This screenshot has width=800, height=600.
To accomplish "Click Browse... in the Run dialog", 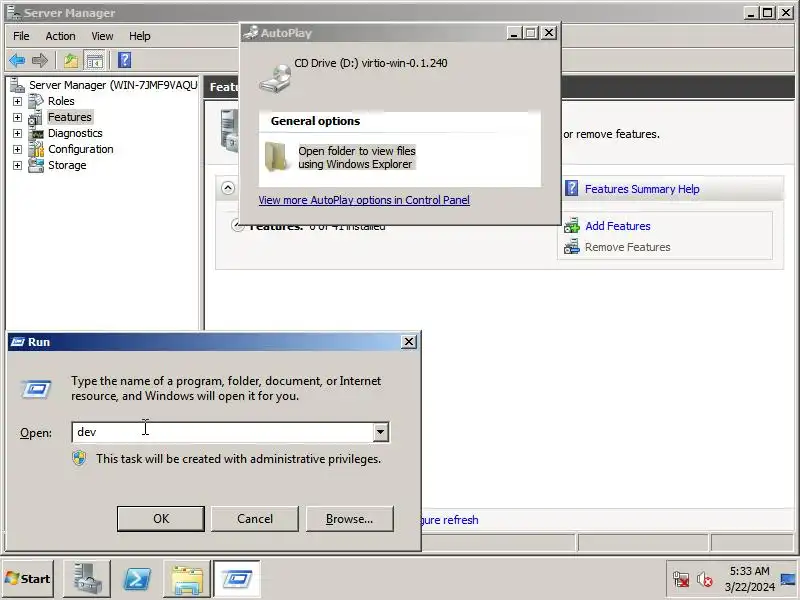I will [349, 518].
